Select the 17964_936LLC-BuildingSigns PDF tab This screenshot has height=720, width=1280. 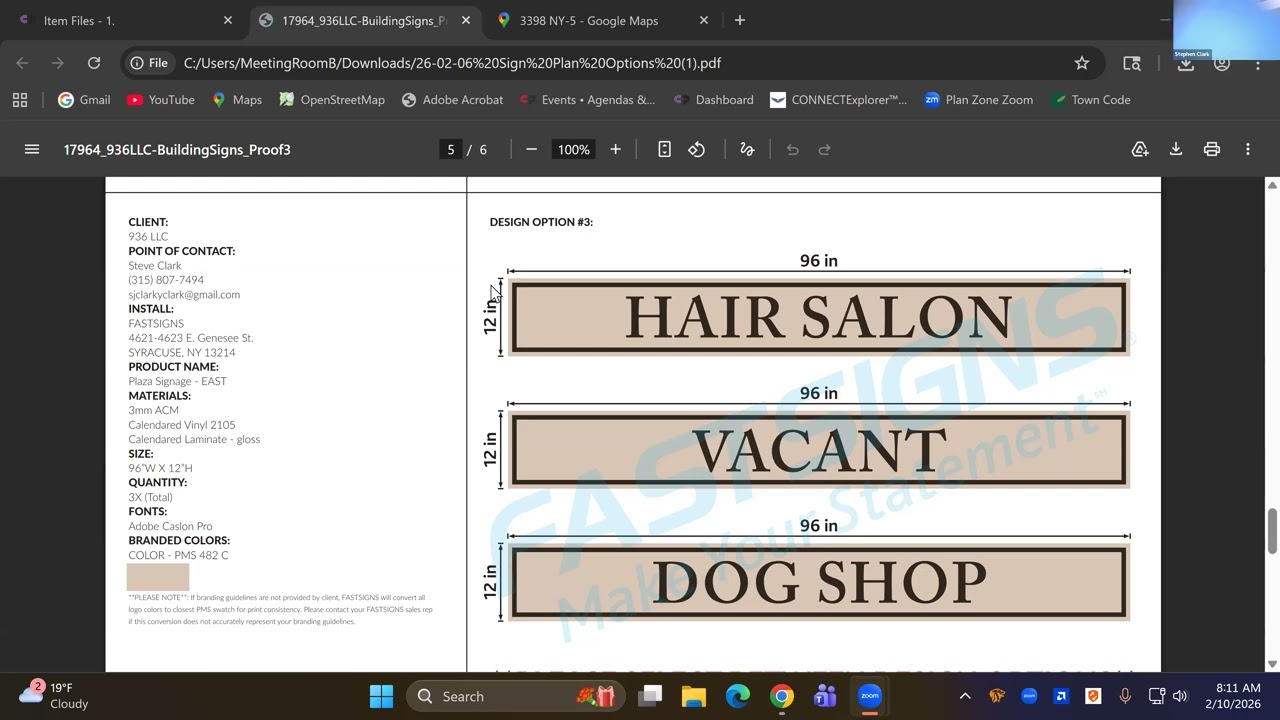[363, 20]
